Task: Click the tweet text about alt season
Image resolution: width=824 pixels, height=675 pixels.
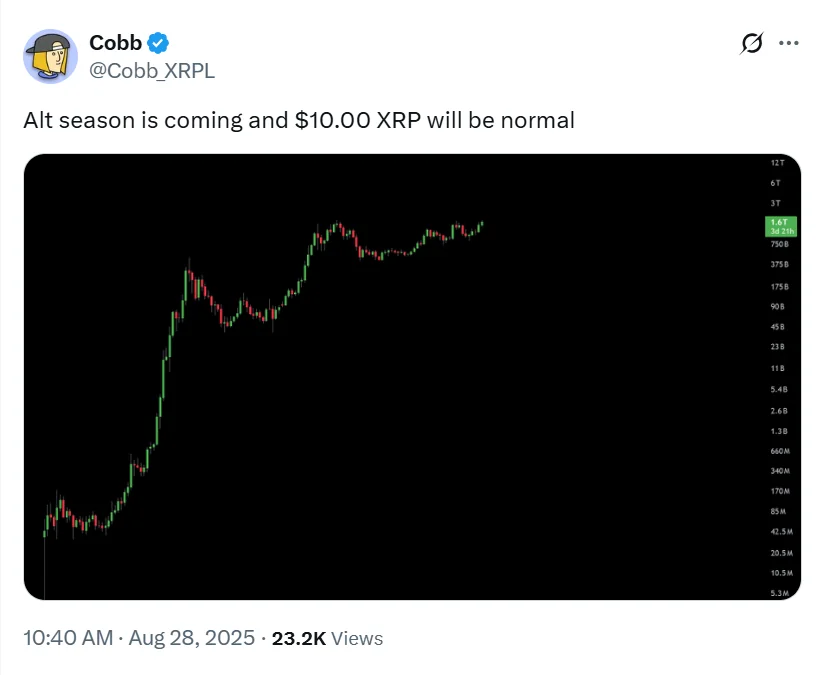Action: (x=299, y=121)
